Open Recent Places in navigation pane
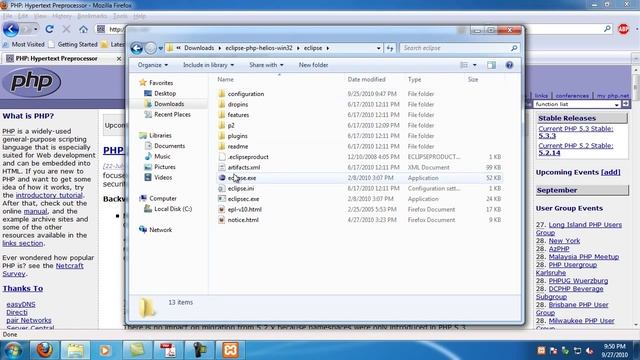The width and height of the screenshot is (640, 360). pos(172,115)
